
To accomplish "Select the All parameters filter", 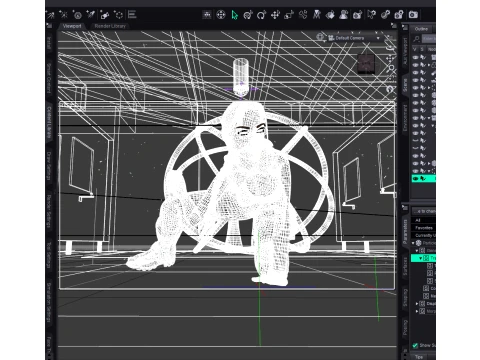I will pos(423,220).
